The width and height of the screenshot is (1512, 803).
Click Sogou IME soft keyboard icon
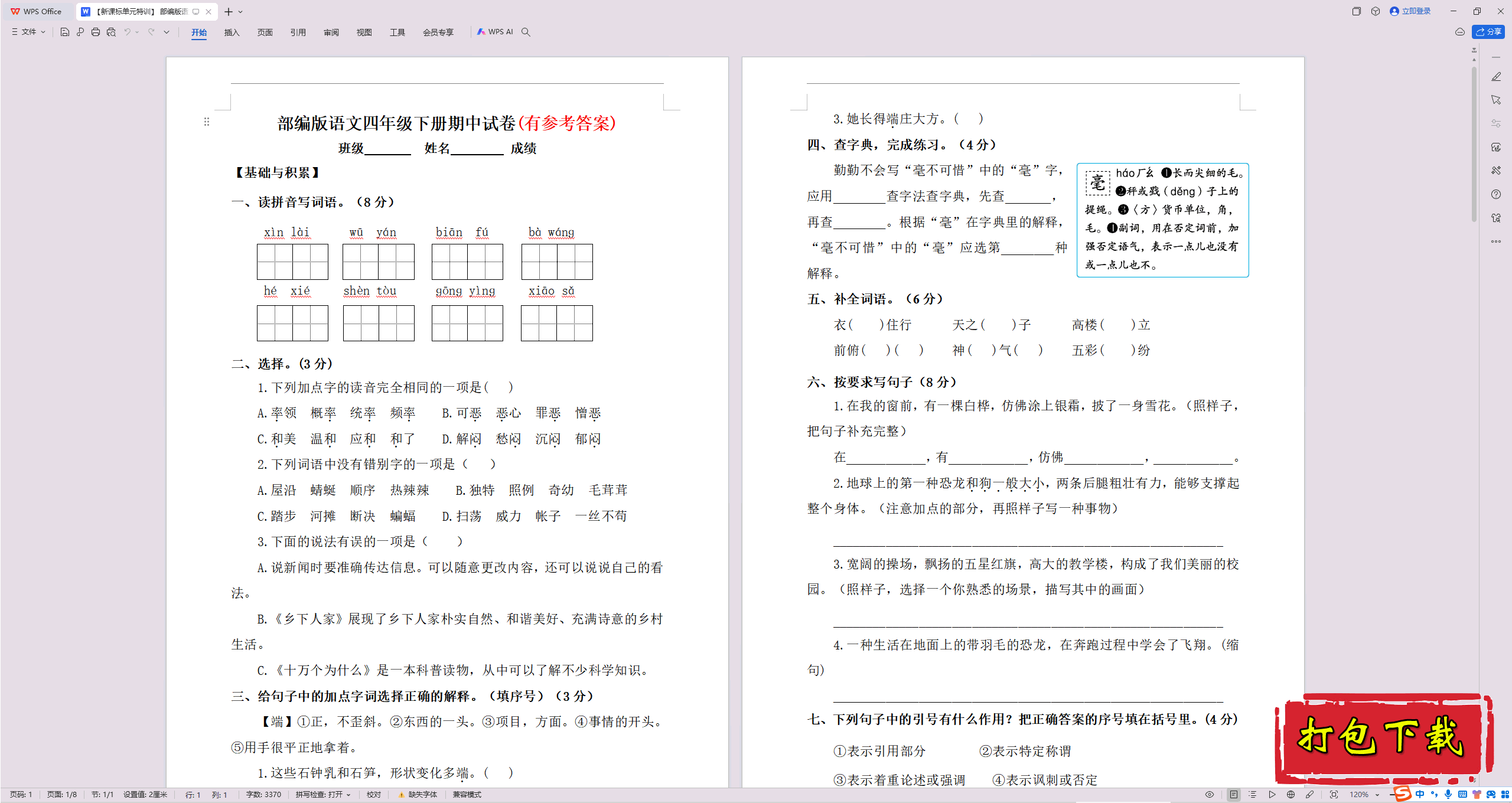1462,794
